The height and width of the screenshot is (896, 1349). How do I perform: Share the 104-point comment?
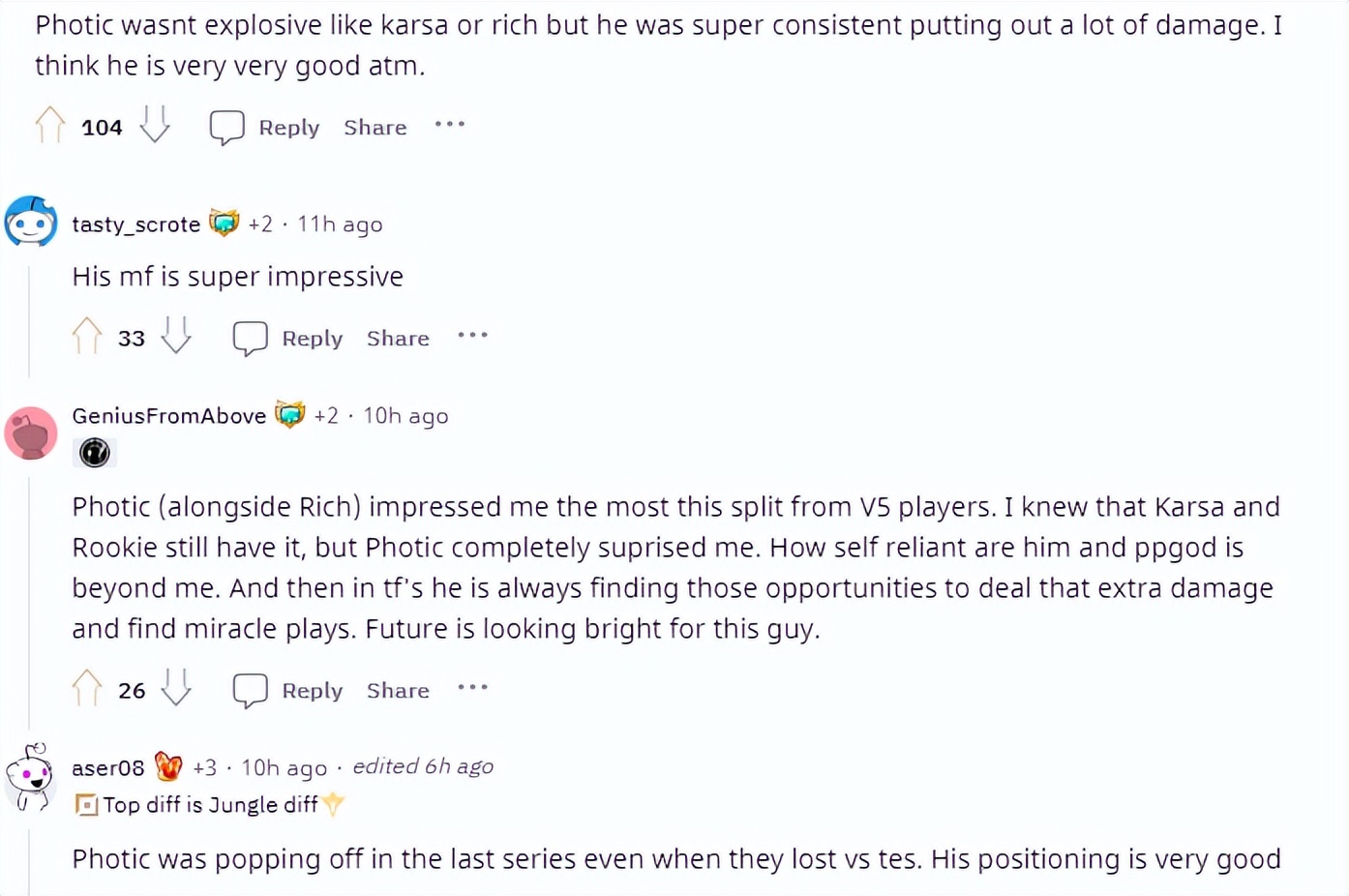tap(375, 127)
